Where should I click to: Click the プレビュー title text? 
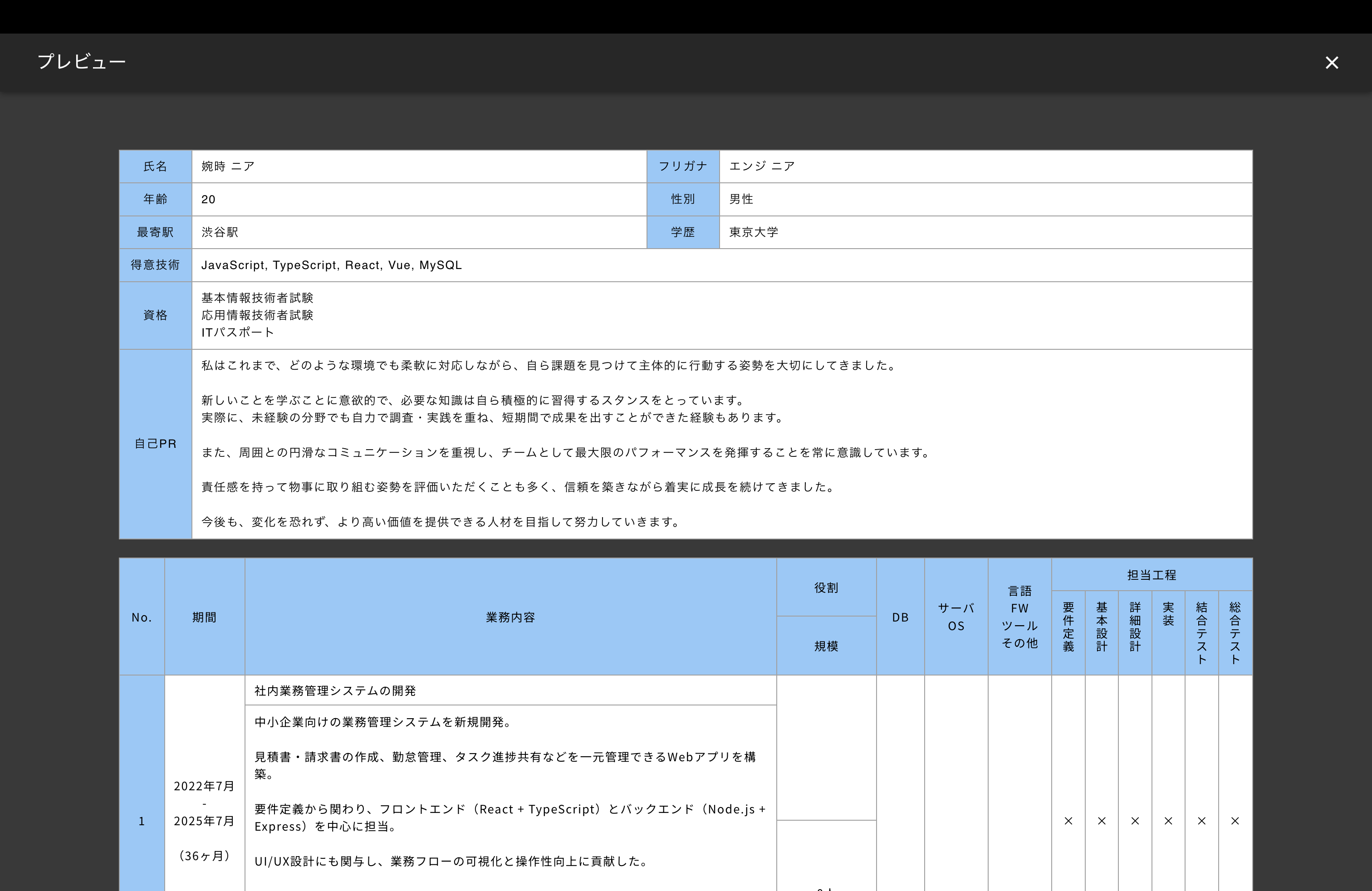[x=81, y=62]
